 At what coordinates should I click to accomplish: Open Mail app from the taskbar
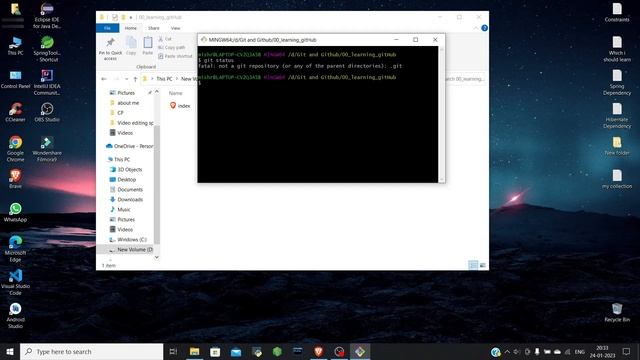(x=236, y=351)
